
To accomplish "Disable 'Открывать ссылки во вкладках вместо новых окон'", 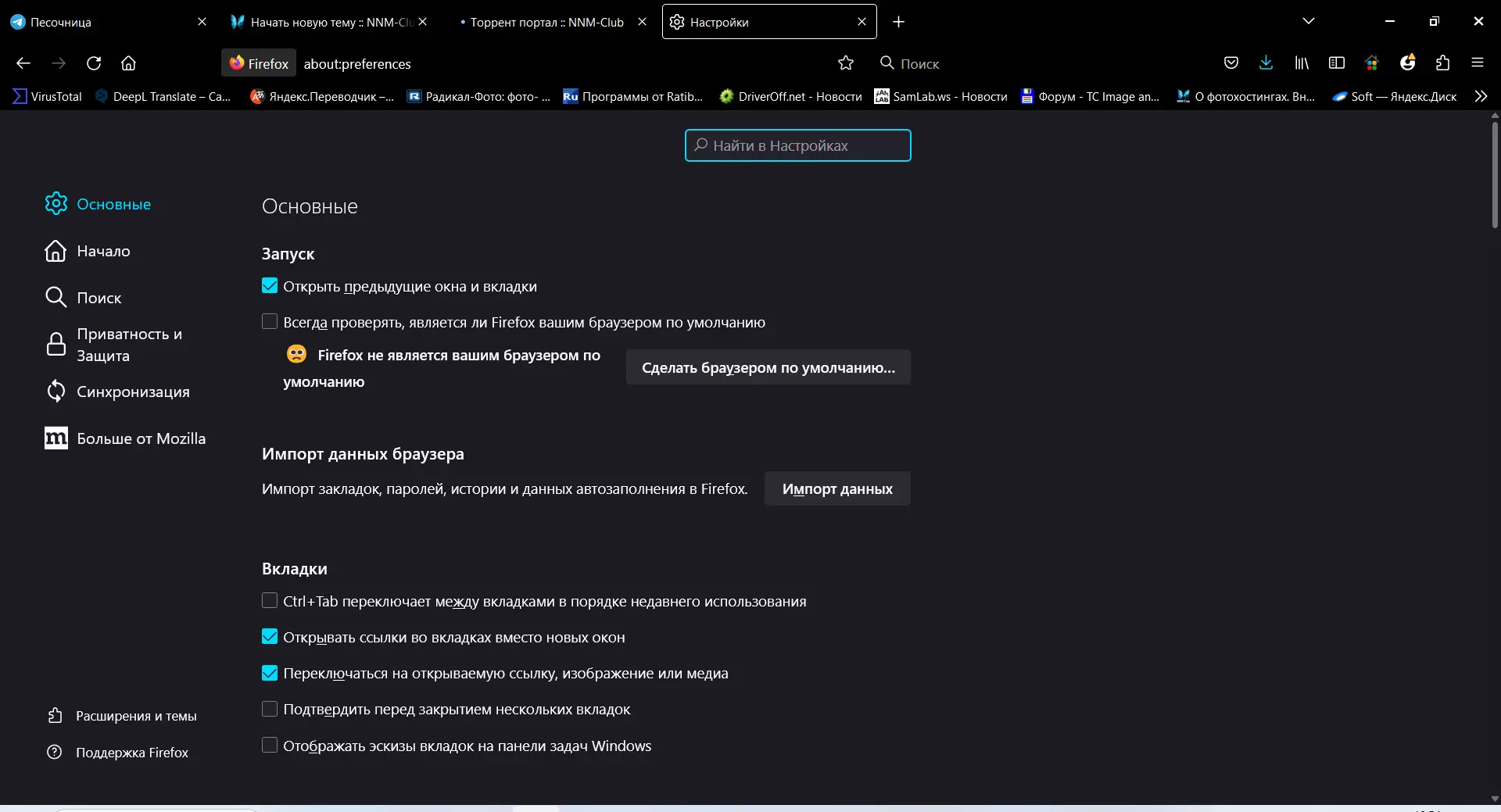I will [269, 637].
